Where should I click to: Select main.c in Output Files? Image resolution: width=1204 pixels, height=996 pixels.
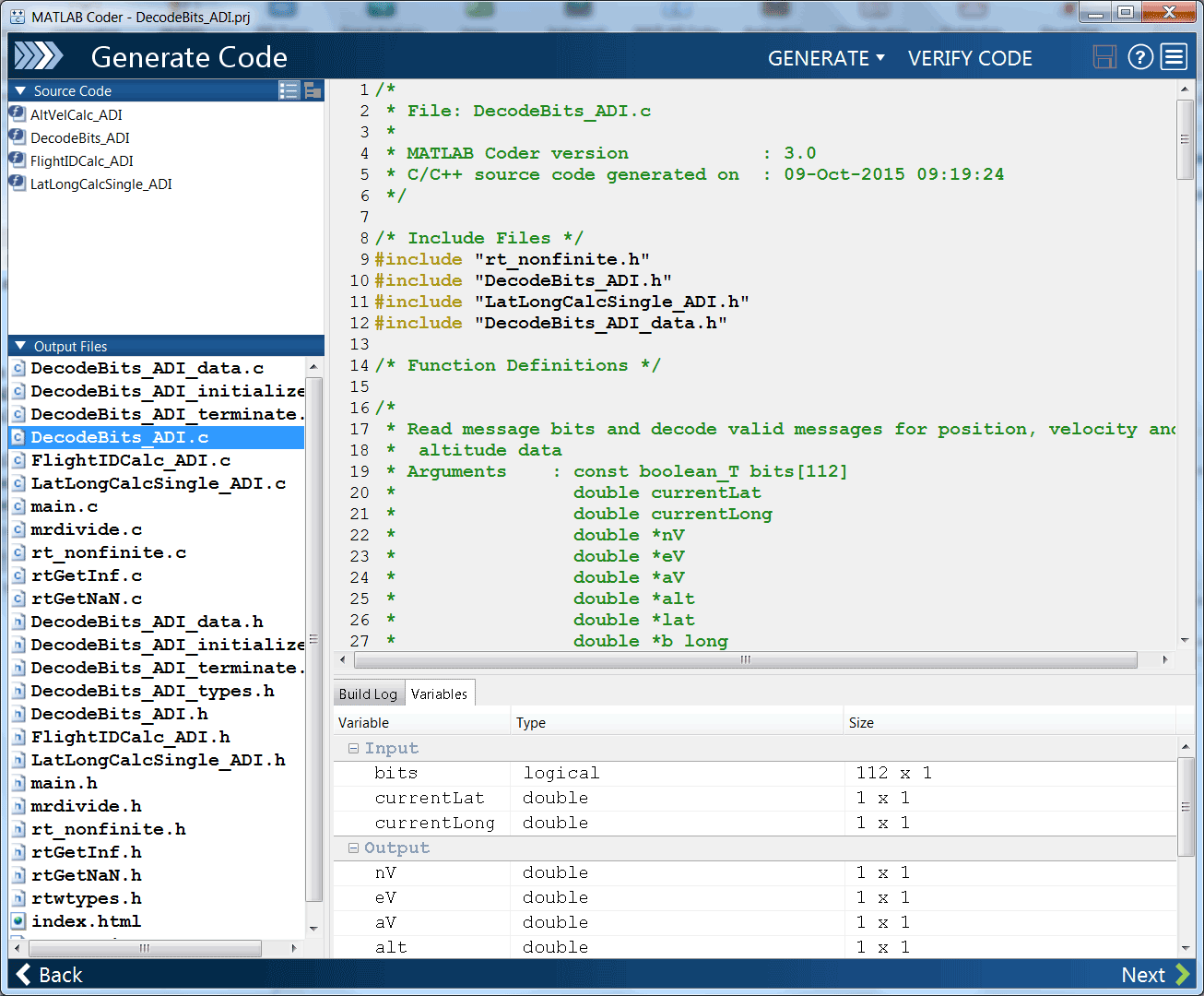point(64,506)
